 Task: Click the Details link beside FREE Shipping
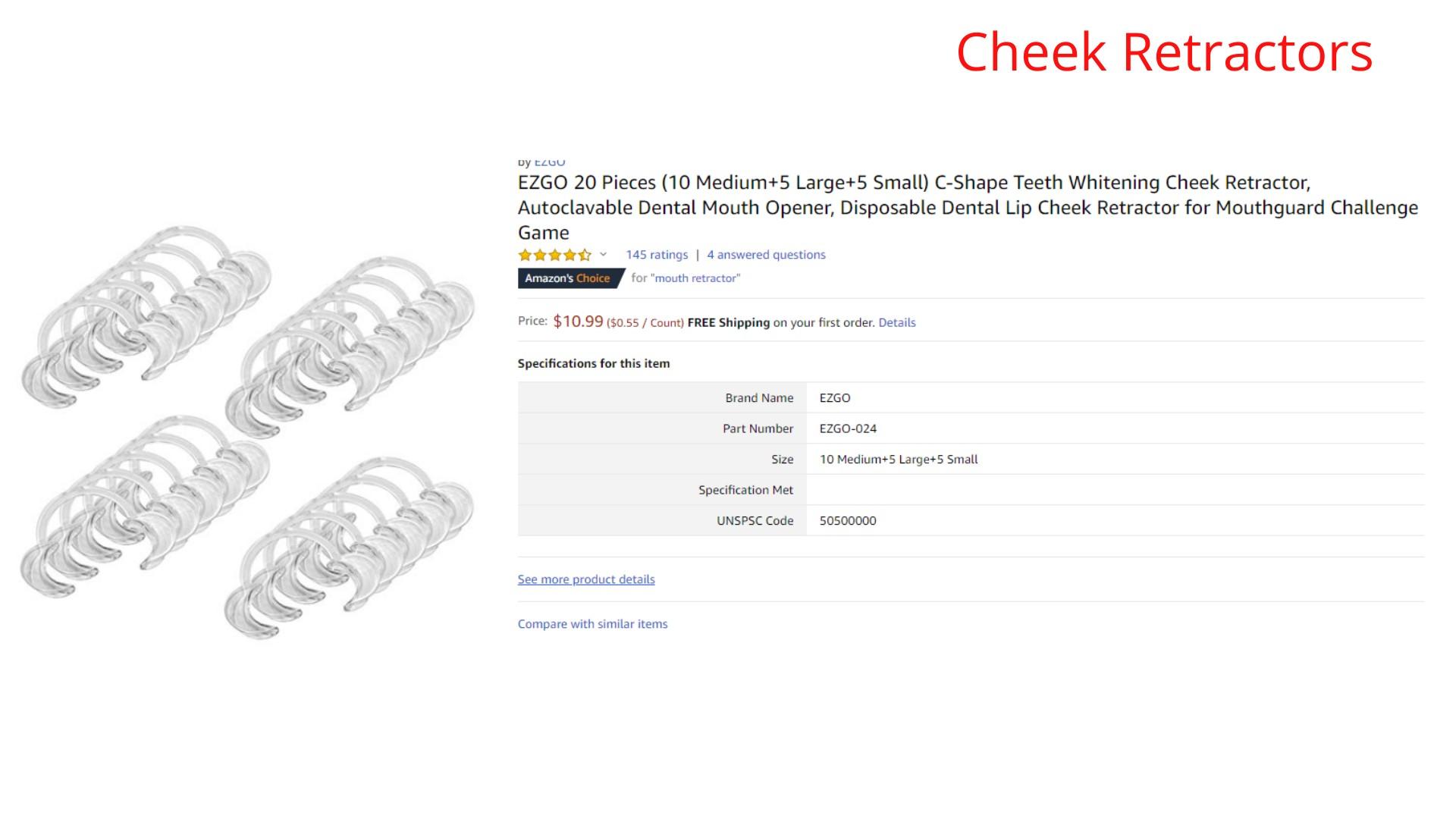[897, 322]
